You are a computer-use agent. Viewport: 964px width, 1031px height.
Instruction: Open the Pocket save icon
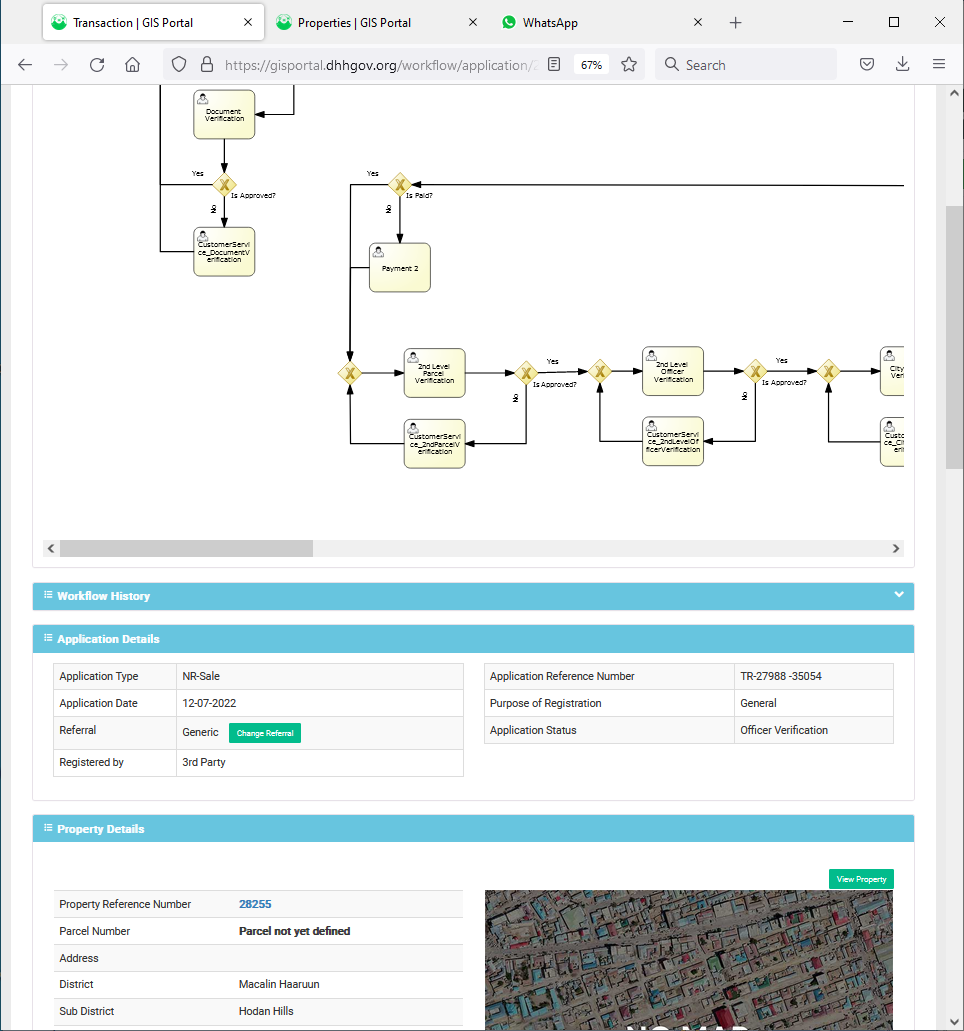pos(867,64)
